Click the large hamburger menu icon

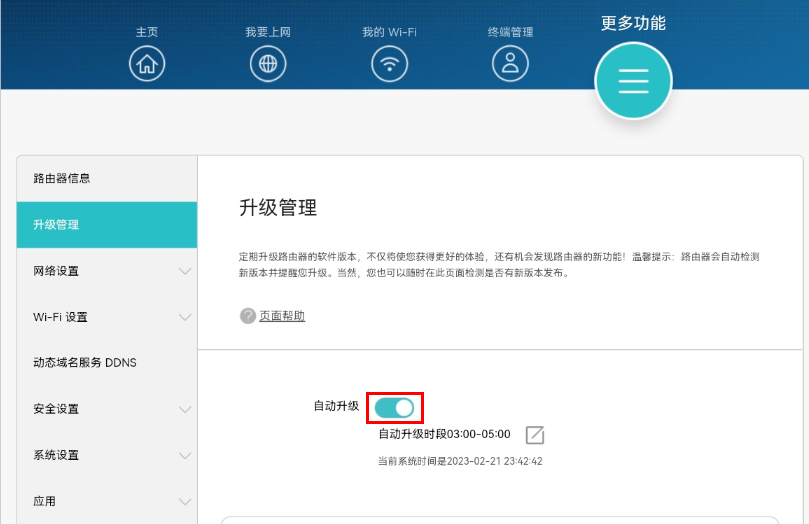click(x=633, y=82)
